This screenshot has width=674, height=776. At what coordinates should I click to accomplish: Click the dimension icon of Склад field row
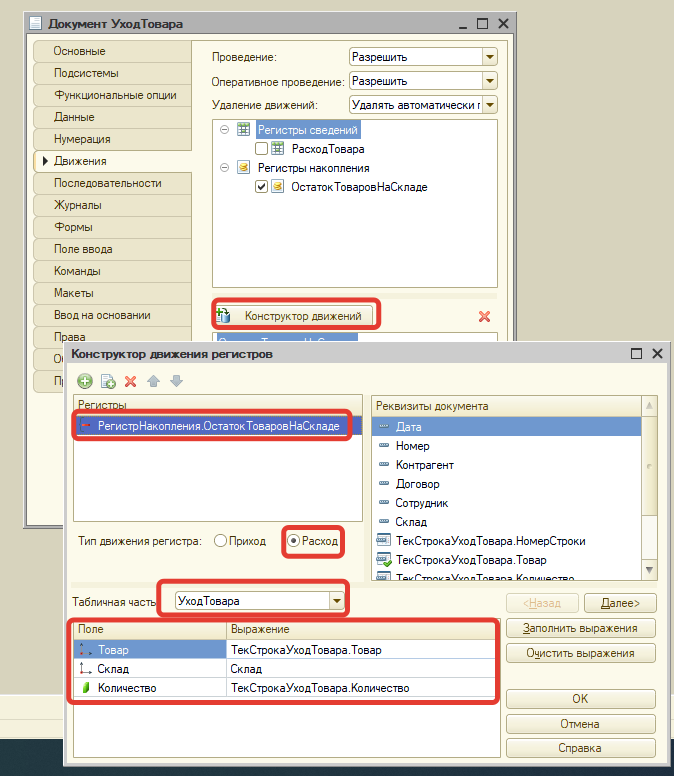(86, 669)
